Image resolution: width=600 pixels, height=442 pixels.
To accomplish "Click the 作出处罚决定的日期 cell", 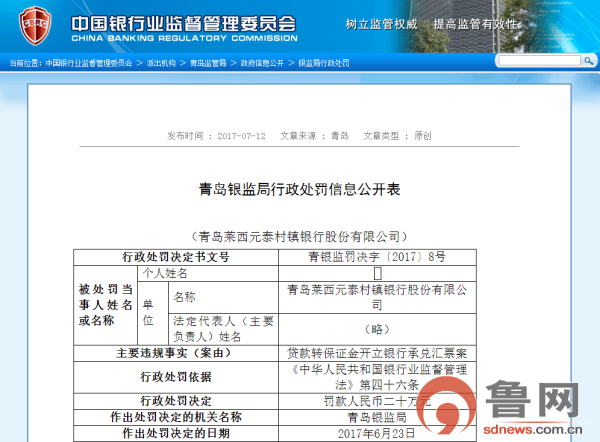I will coord(176,434).
